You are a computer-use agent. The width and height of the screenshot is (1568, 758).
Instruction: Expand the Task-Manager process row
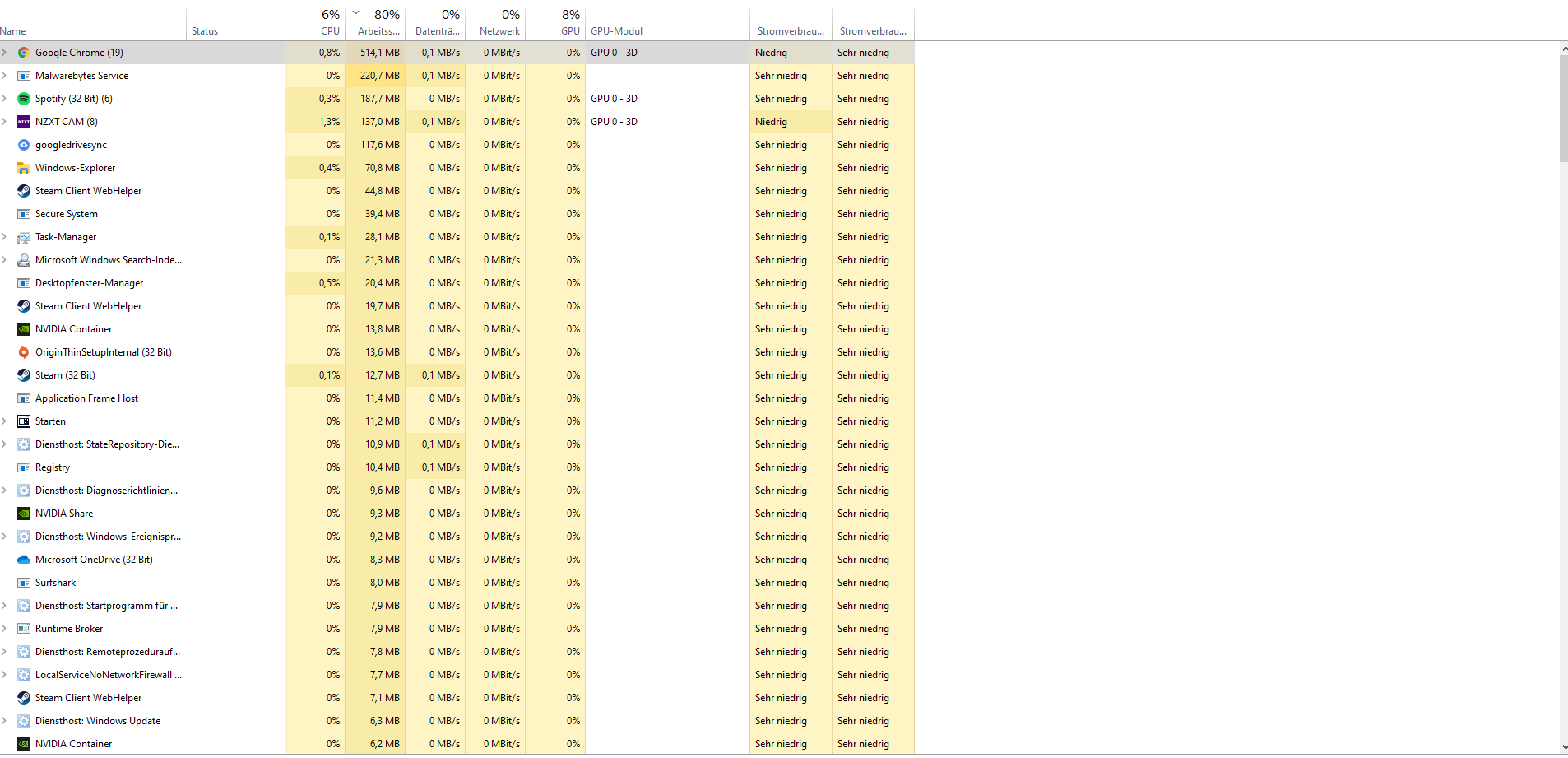4,237
